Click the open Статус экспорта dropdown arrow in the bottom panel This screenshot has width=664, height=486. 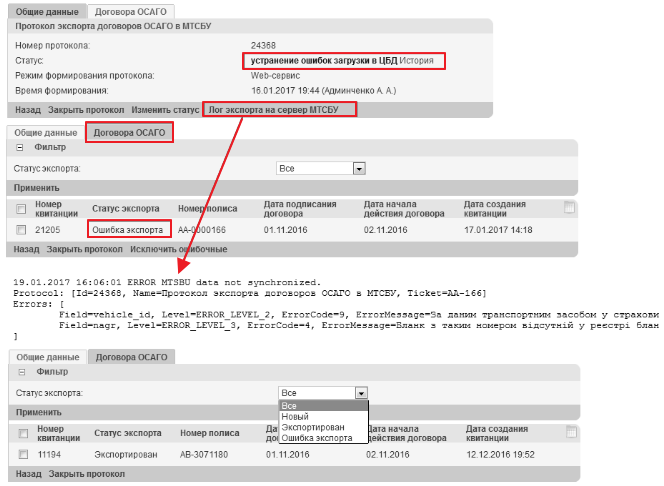[x=361, y=393]
